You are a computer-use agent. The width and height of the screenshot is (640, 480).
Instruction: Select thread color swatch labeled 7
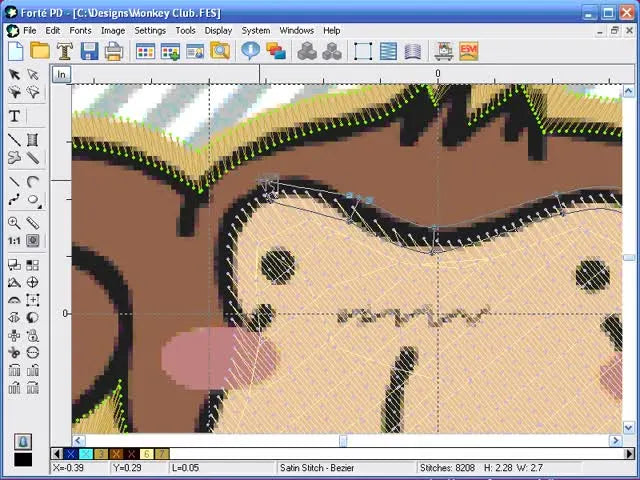[x=162, y=453]
